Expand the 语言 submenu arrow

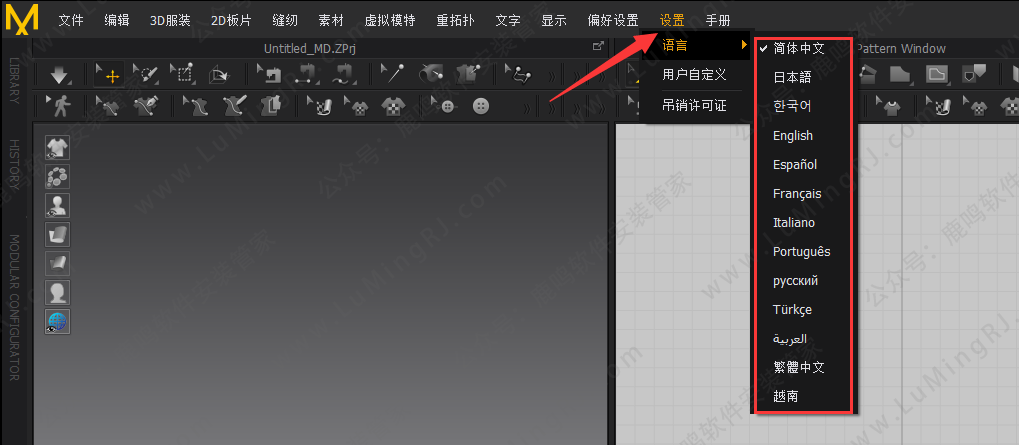(743, 46)
